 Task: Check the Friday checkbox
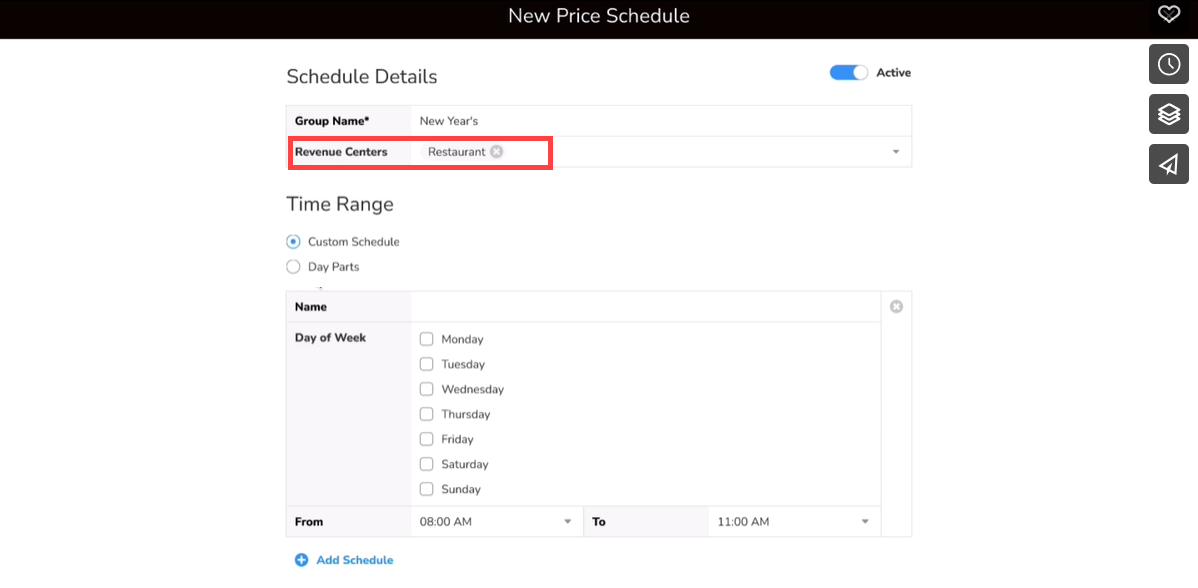pos(427,439)
